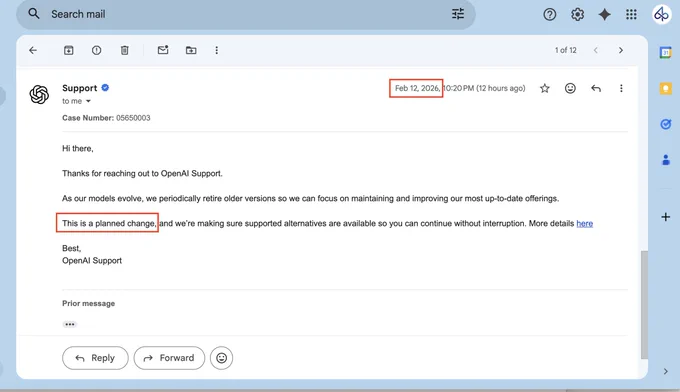Open message More options three dots
The image size is (680, 392).
(x=621, y=88)
